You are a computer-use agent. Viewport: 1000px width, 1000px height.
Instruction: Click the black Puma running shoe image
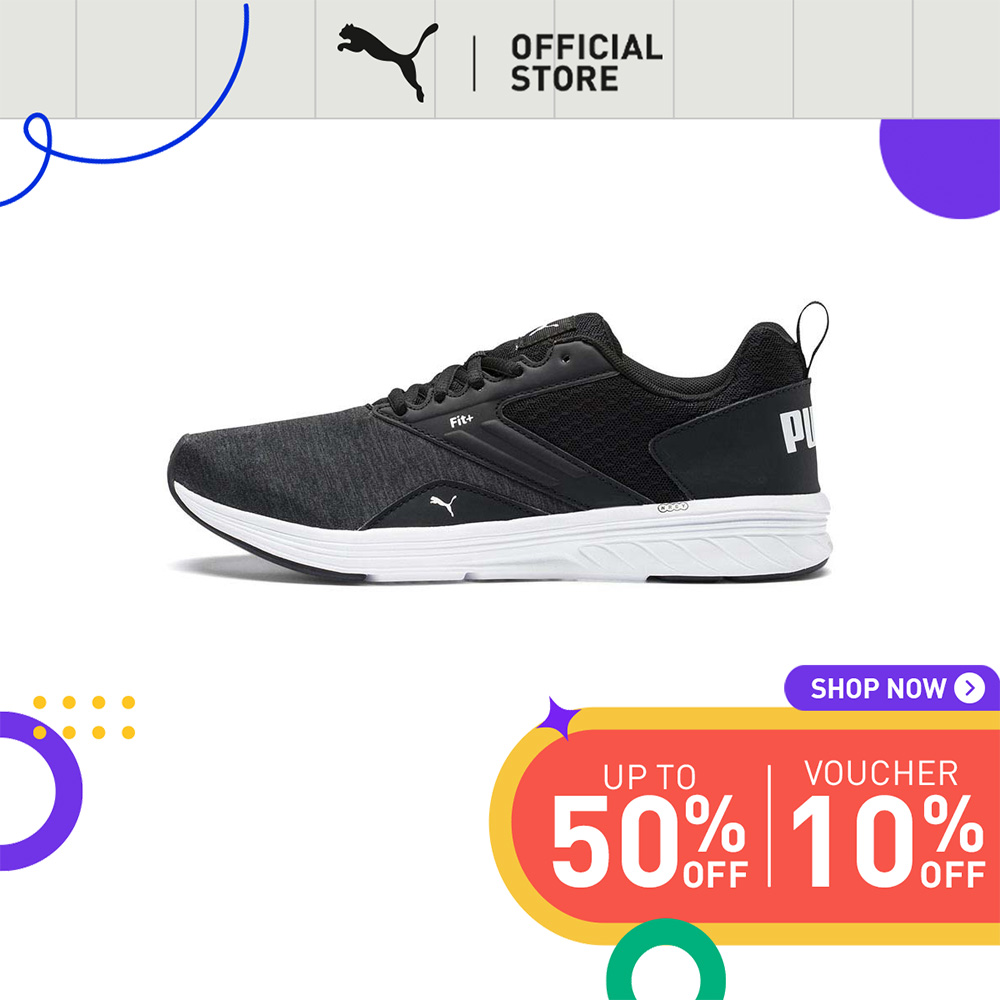[500, 442]
